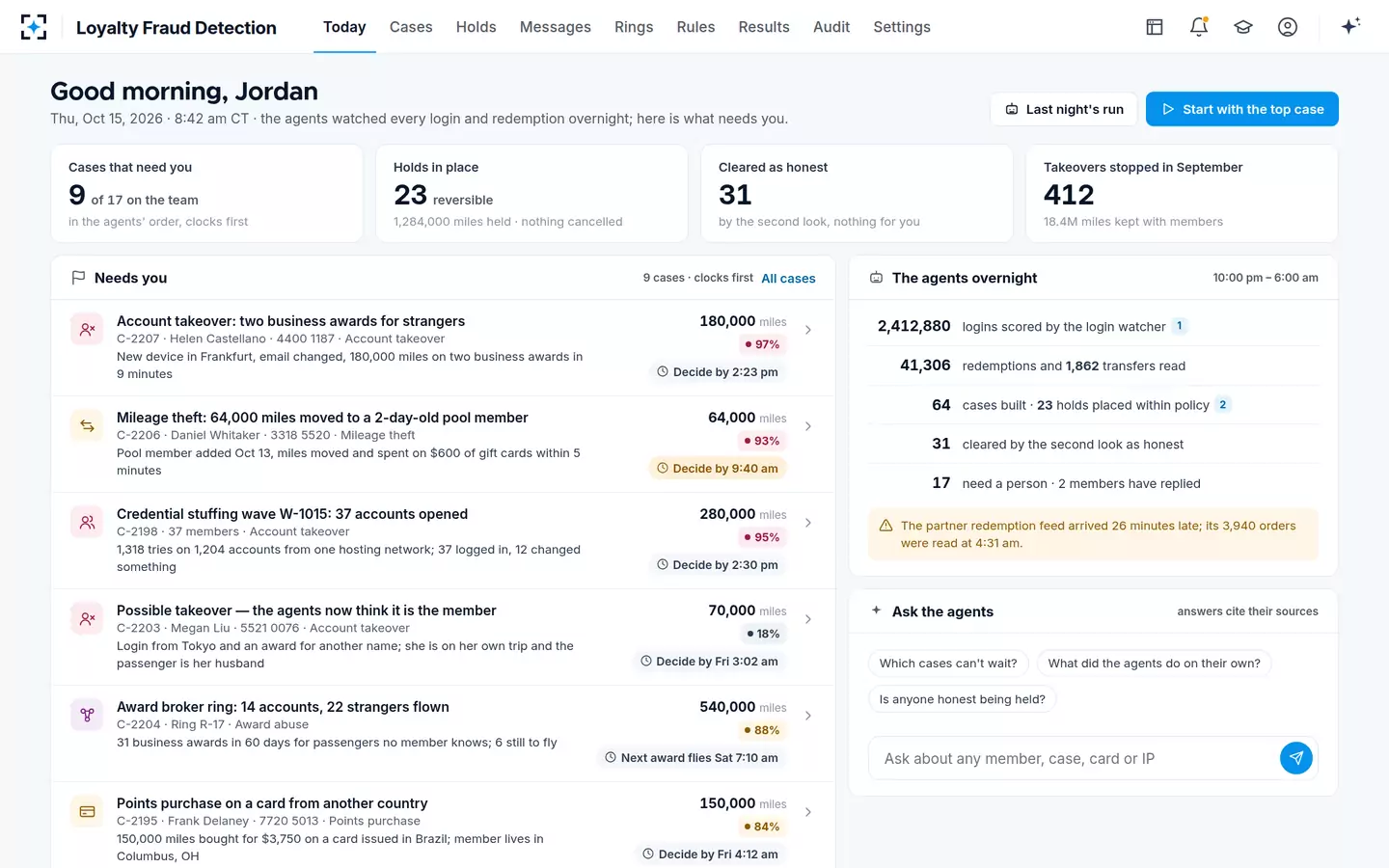Click the group icon for Credential stuffing wave

[x=87, y=522]
